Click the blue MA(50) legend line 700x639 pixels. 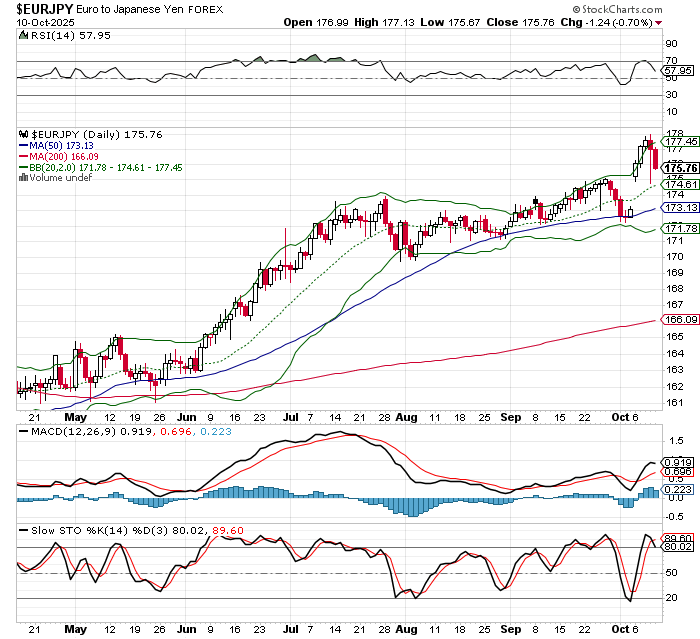[x=24, y=145]
